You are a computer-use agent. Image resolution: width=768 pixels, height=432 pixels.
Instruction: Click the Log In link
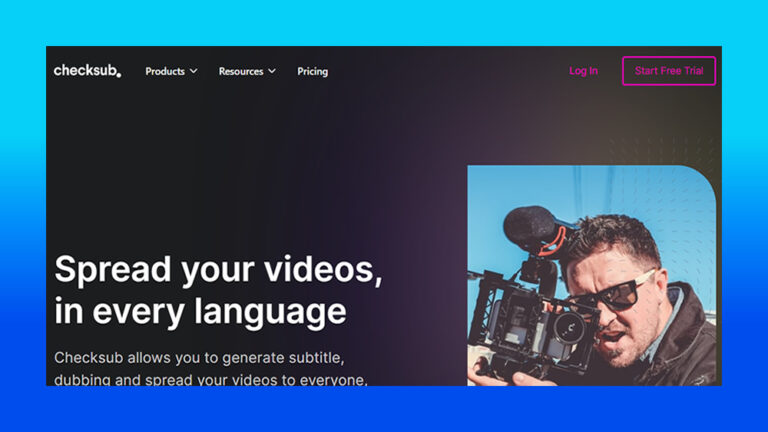pos(583,71)
